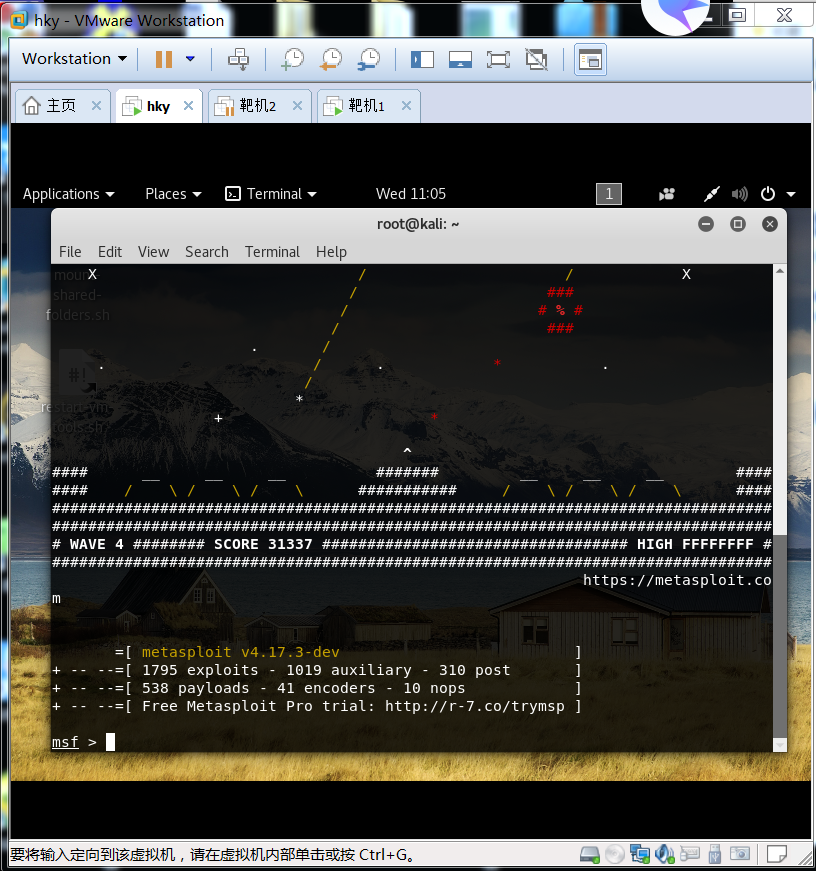Screen dimensions: 816x871
Task: Minimize the root@kali terminal window
Action: tap(706, 224)
